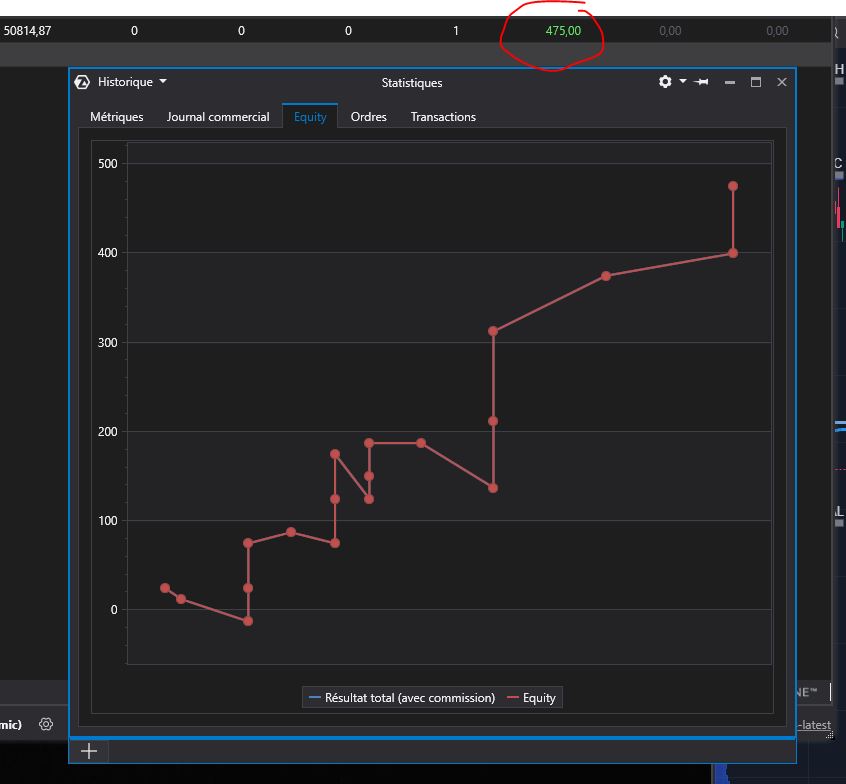This screenshot has width=846, height=784.
Task: Toggle the Résultat total (avec commission) legend entry
Action: click(x=402, y=698)
